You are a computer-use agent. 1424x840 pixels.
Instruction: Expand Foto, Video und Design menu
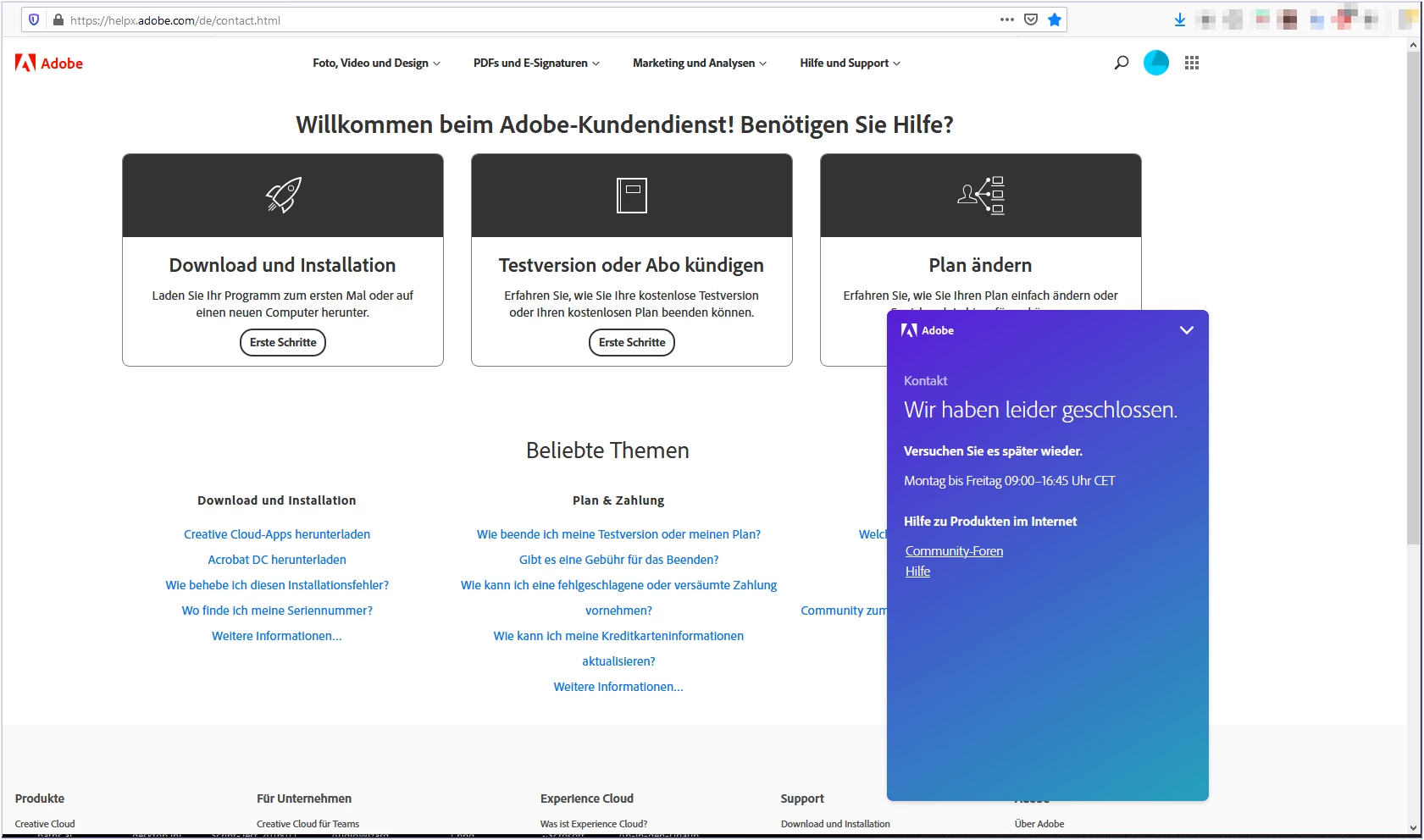[x=376, y=63]
